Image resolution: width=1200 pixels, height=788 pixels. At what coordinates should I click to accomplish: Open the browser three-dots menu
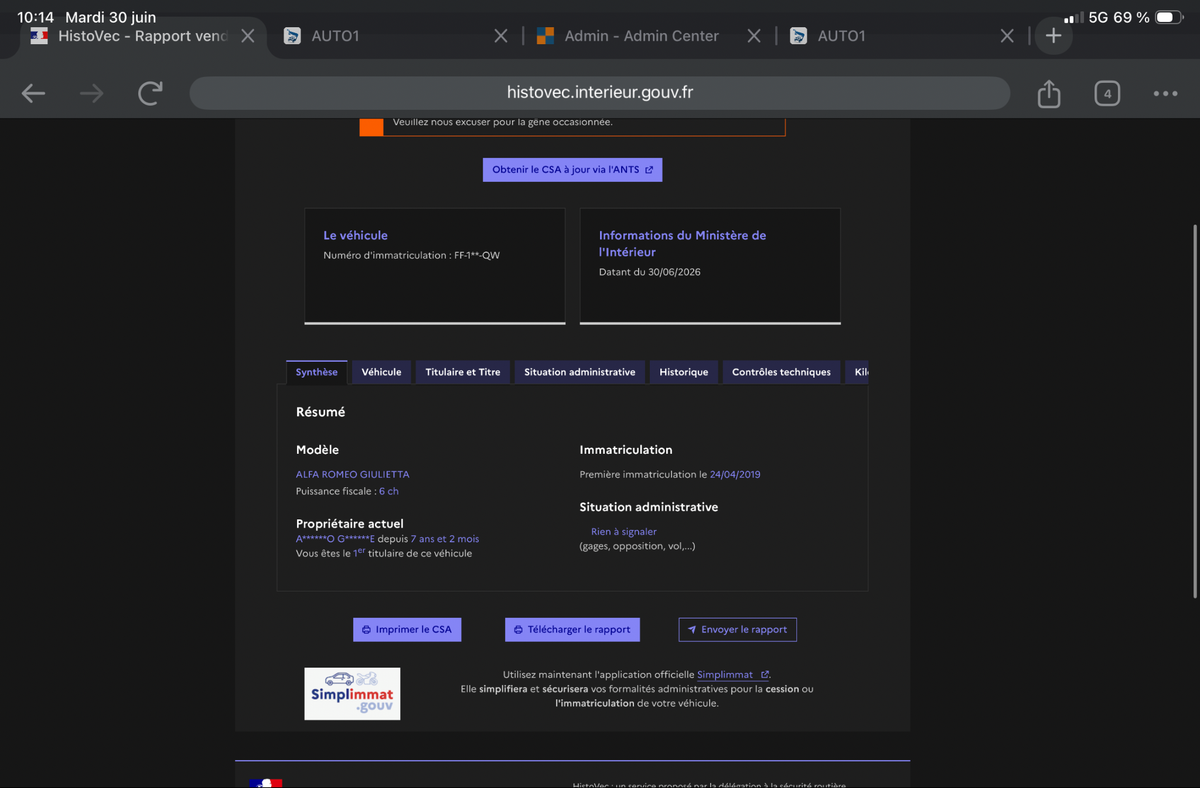[x=1165, y=94]
